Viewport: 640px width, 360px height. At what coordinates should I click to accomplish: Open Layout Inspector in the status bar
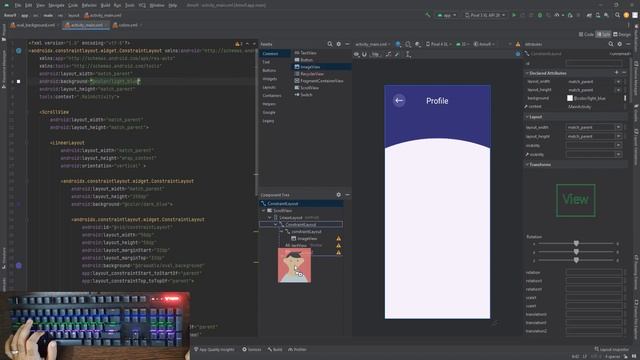click(x=611, y=349)
